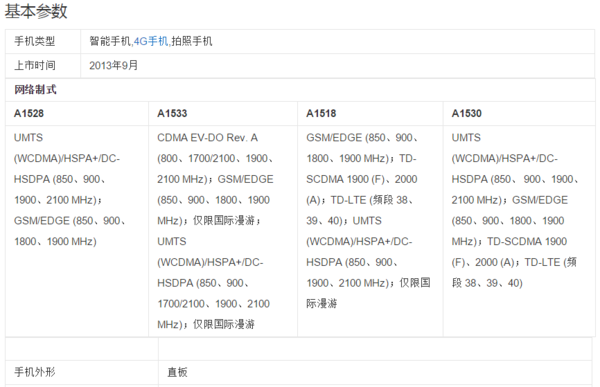Select the A1528 network bands cell
600x387 pixels.
[x=77, y=231]
